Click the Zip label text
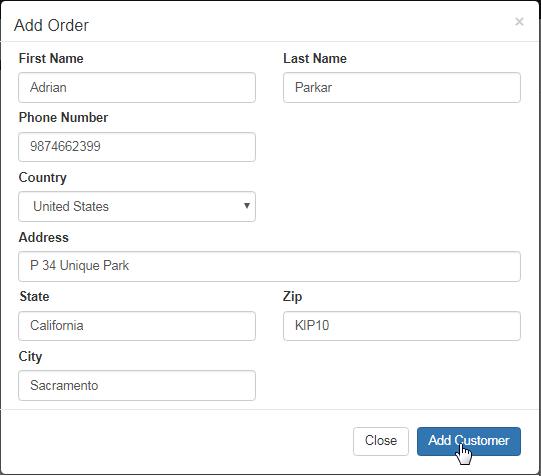Viewport: 541px width, 476px height. (x=293, y=297)
